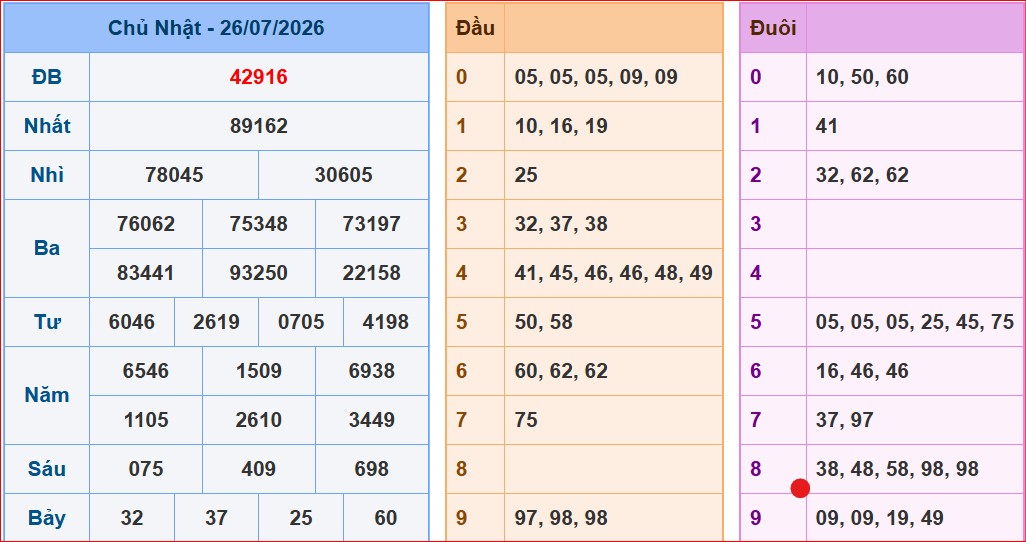Select Bảy prize cell 32
1026x542 pixels.
tap(132, 518)
